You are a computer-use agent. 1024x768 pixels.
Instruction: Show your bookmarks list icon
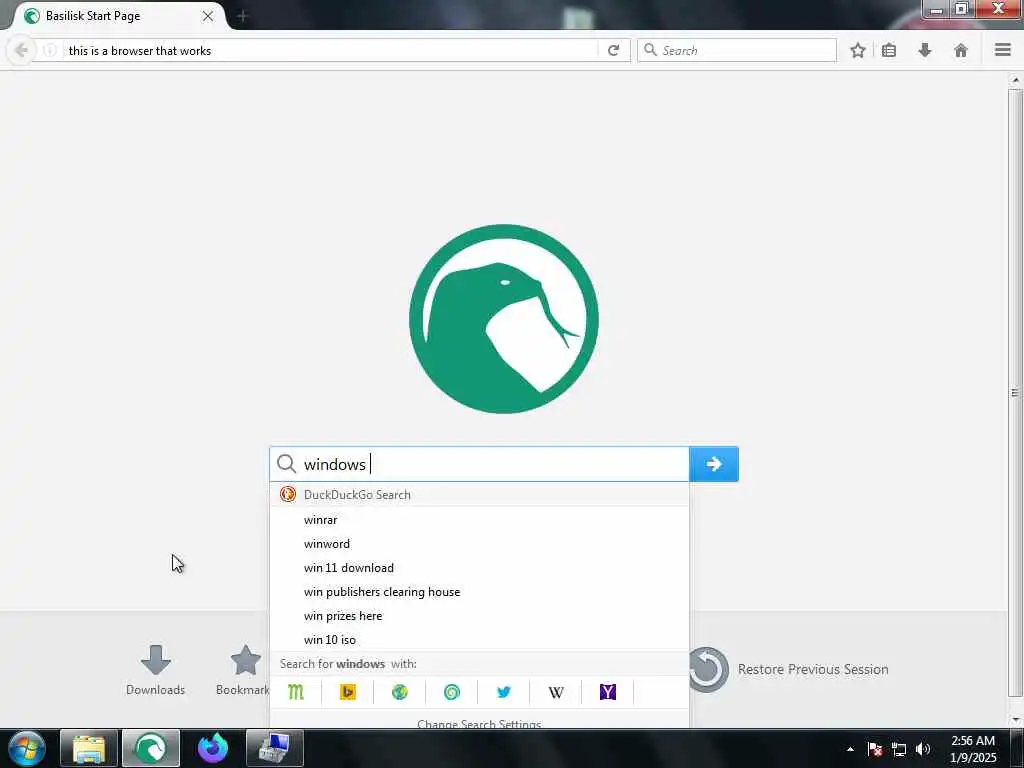click(889, 50)
